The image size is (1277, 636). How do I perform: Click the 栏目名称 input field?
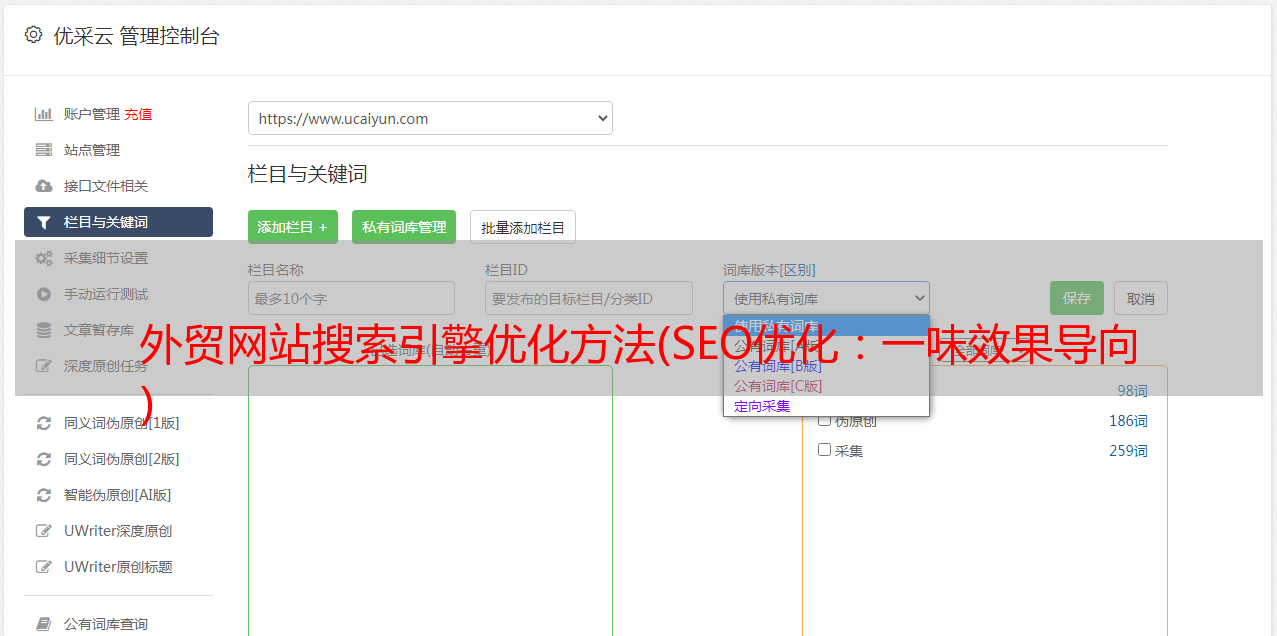[x=351, y=298]
